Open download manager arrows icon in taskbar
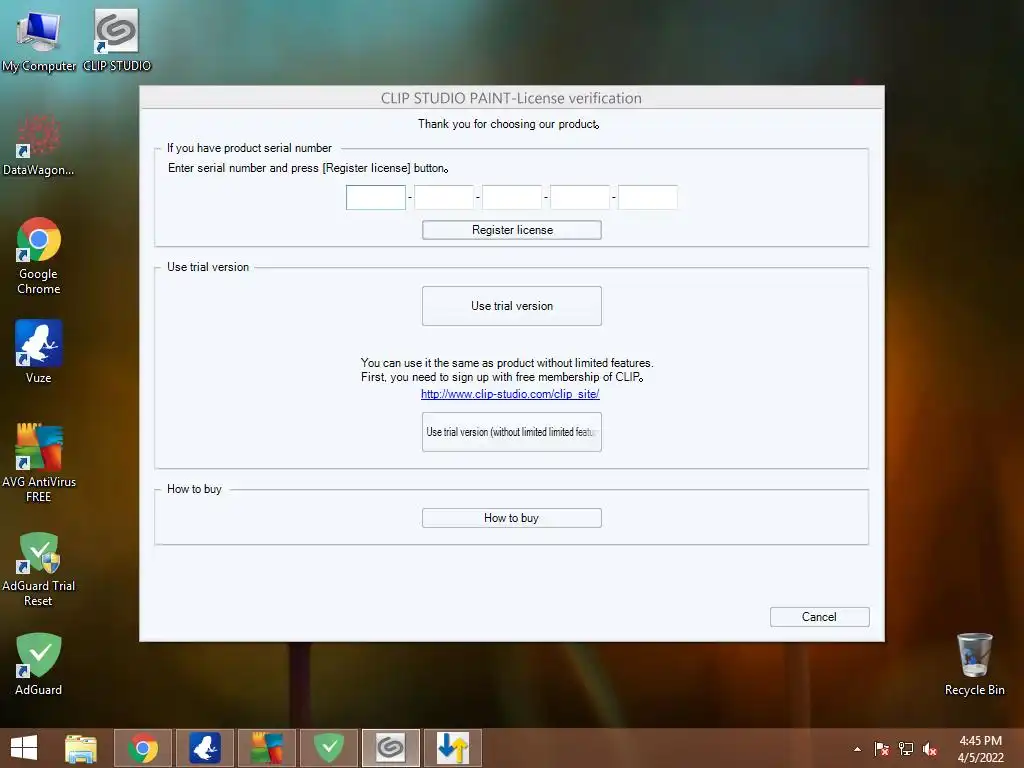This screenshot has height=768, width=1024. tap(453, 748)
